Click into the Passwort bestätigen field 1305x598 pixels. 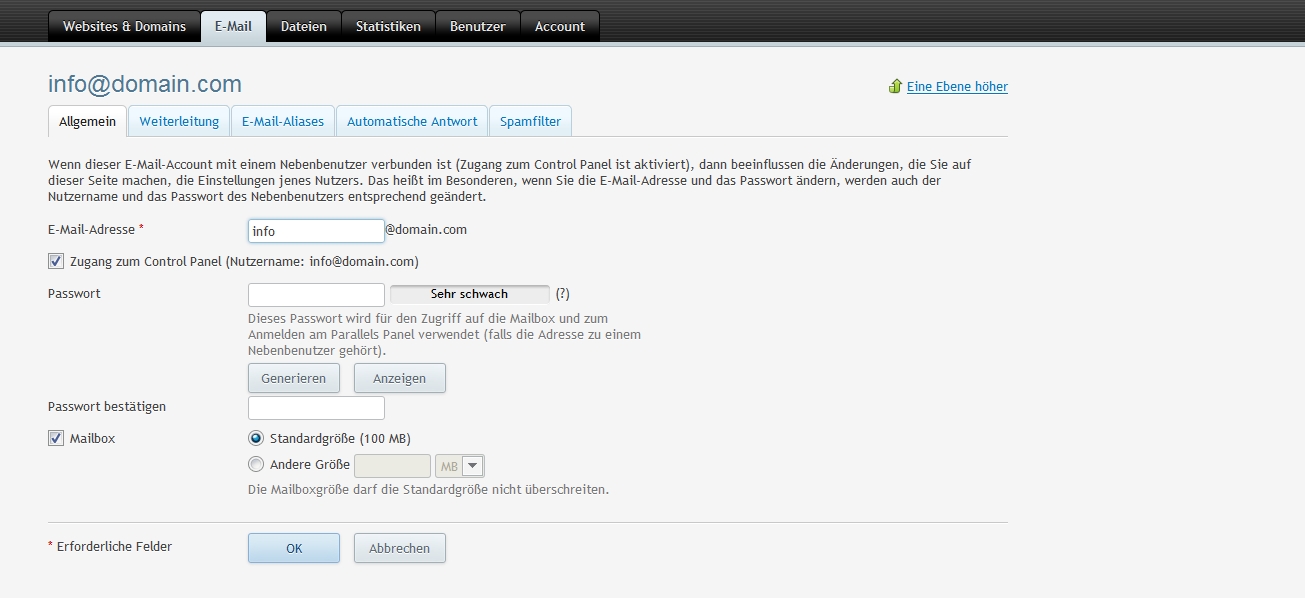coord(316,408)
